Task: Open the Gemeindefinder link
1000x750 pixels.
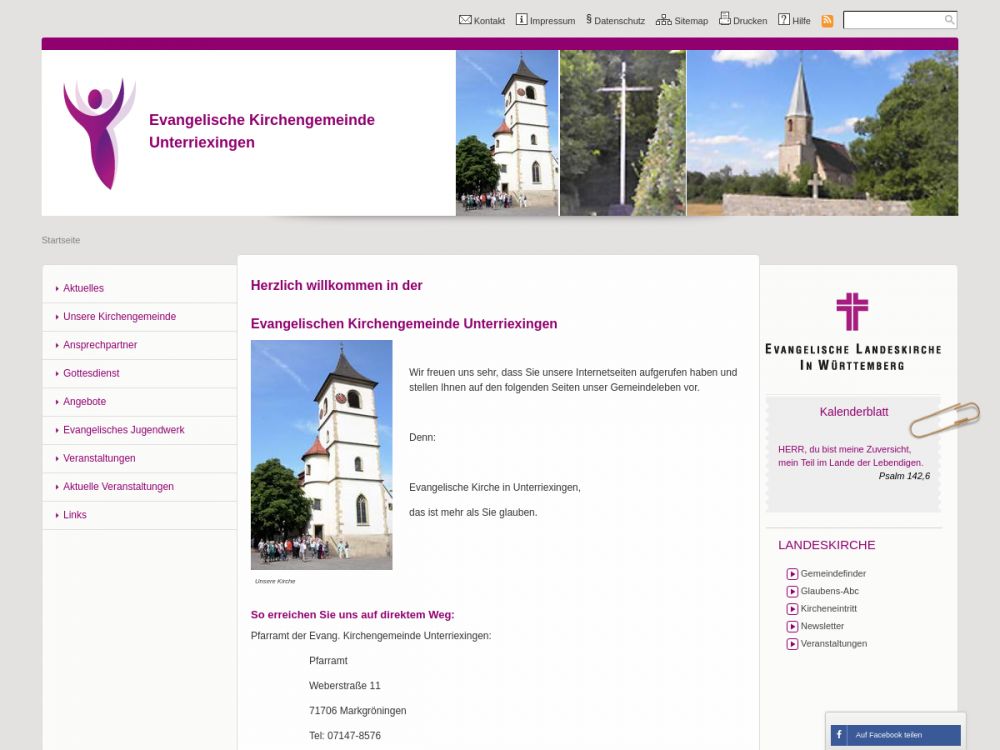Action: coord(832,574)
